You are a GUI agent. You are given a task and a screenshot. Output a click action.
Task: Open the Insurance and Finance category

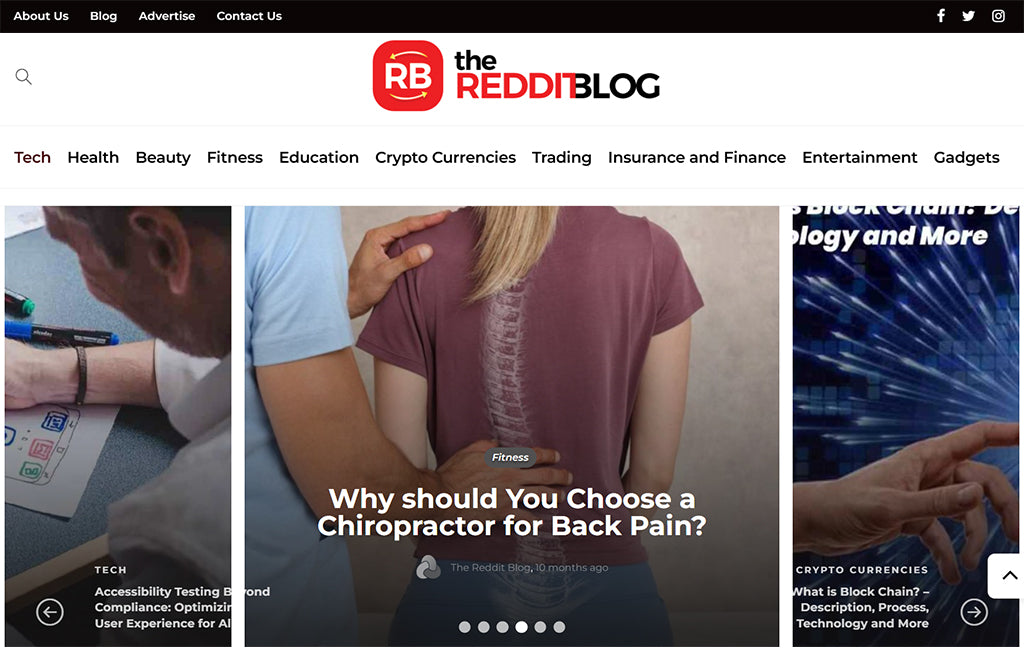[697, 157]
